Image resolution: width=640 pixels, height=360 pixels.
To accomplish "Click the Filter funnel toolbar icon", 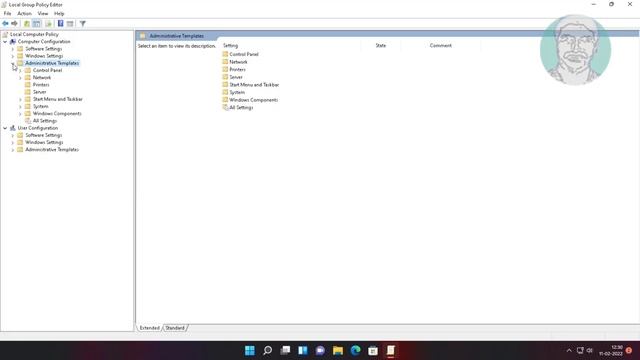I will click(x=82, y=24).
